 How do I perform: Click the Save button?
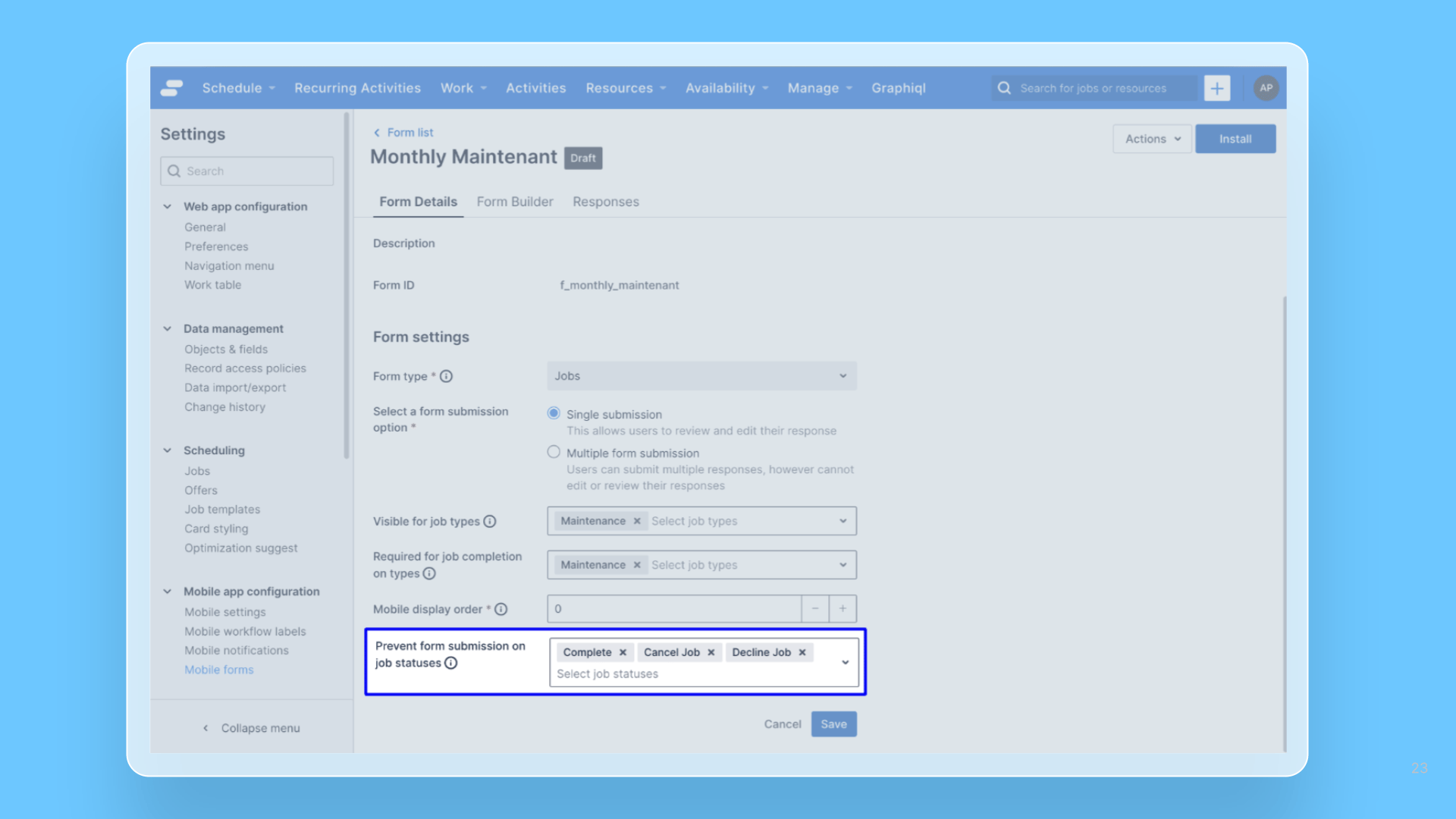tap(833, 724)
